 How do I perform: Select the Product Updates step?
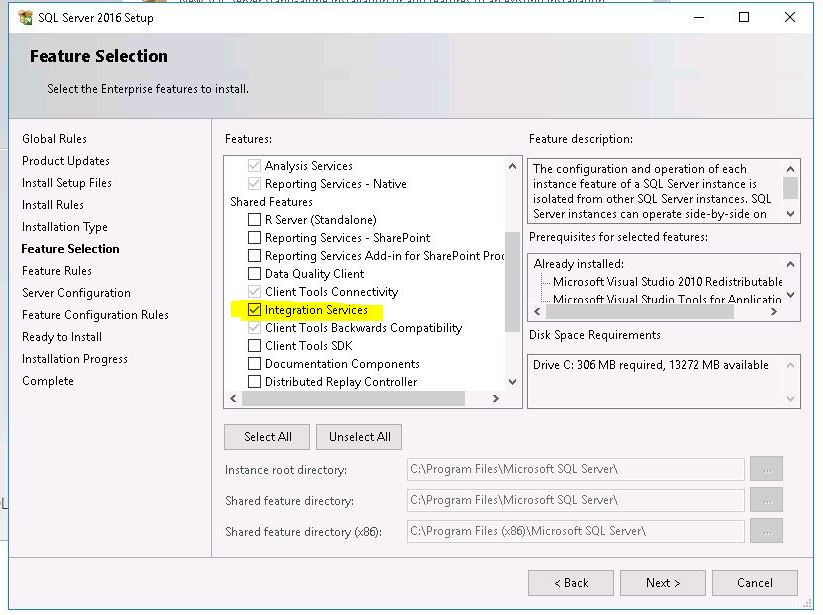click(66, 161)
